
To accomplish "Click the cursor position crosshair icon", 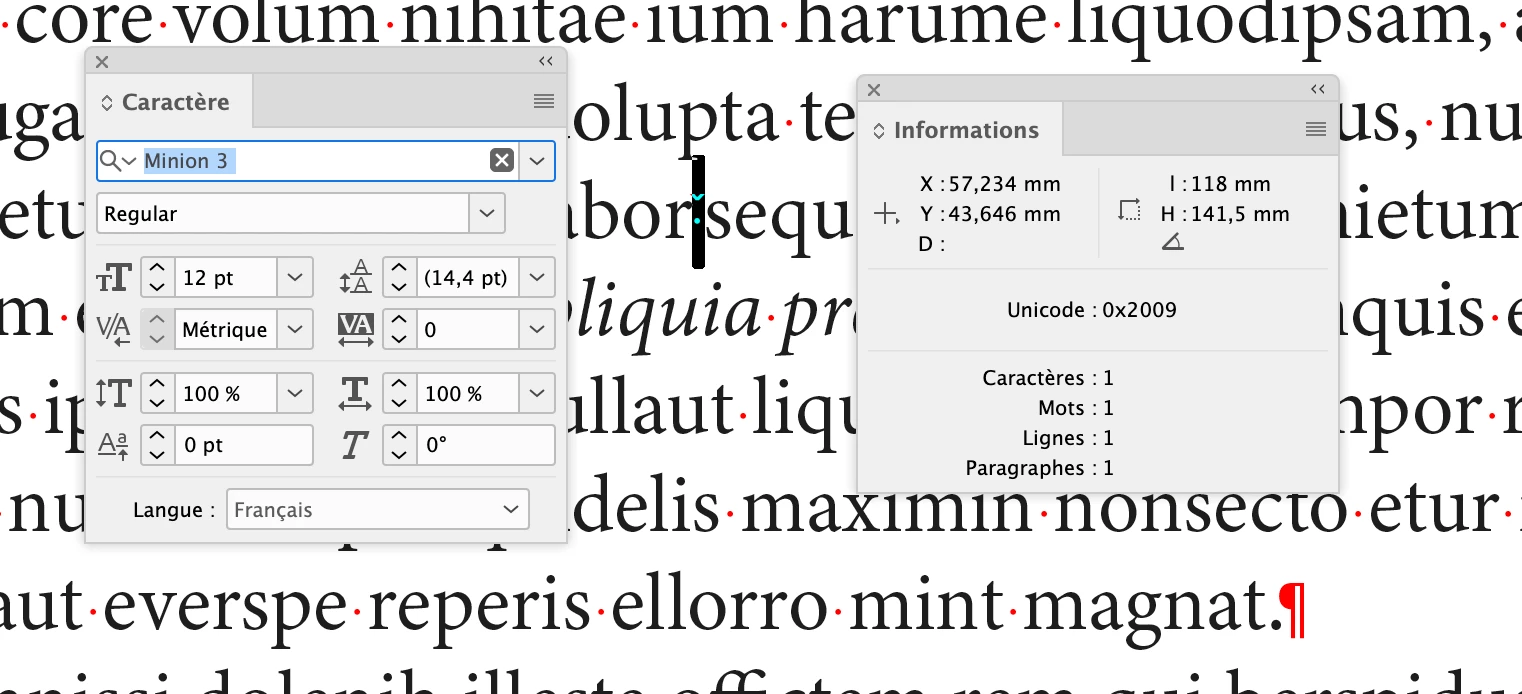I will [x=887, y=214].
